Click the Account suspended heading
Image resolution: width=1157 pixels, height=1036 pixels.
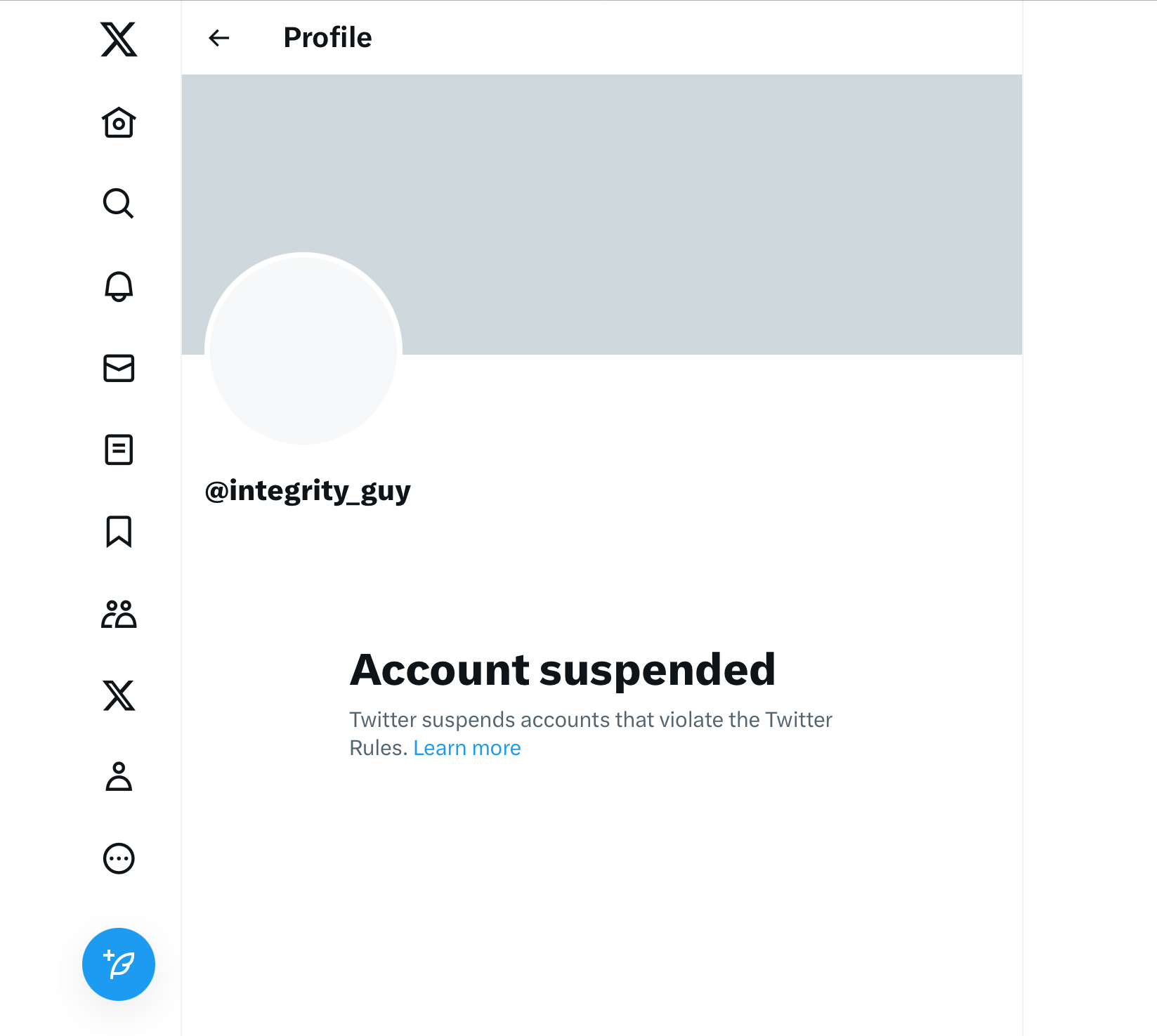click(563, 669)
